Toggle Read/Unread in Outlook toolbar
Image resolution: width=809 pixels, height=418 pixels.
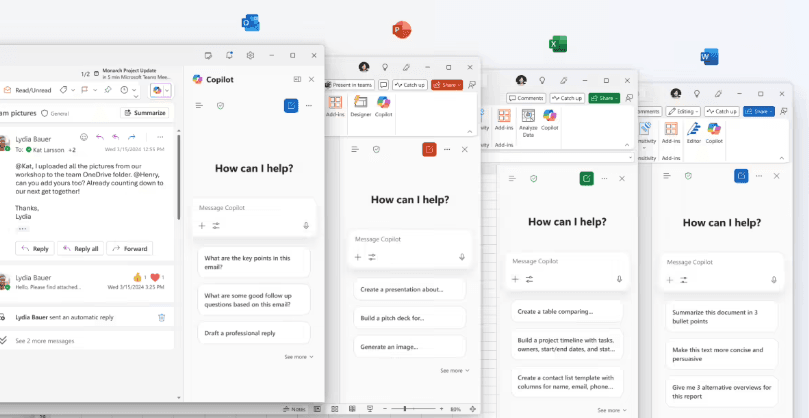tap(28, 90)
